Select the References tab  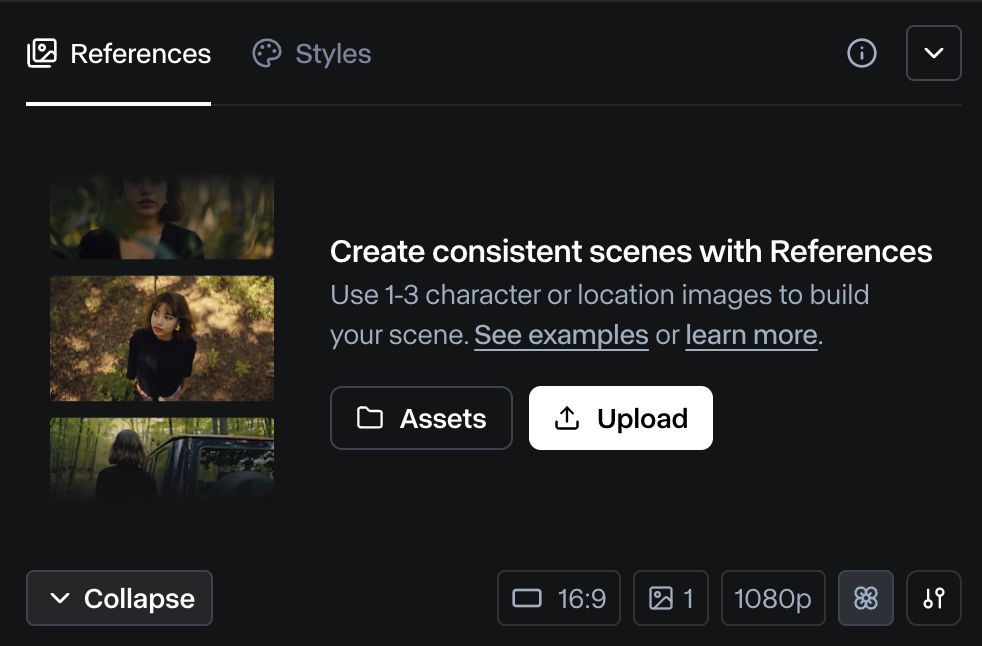pyautogui.click(x=139, y=53)
